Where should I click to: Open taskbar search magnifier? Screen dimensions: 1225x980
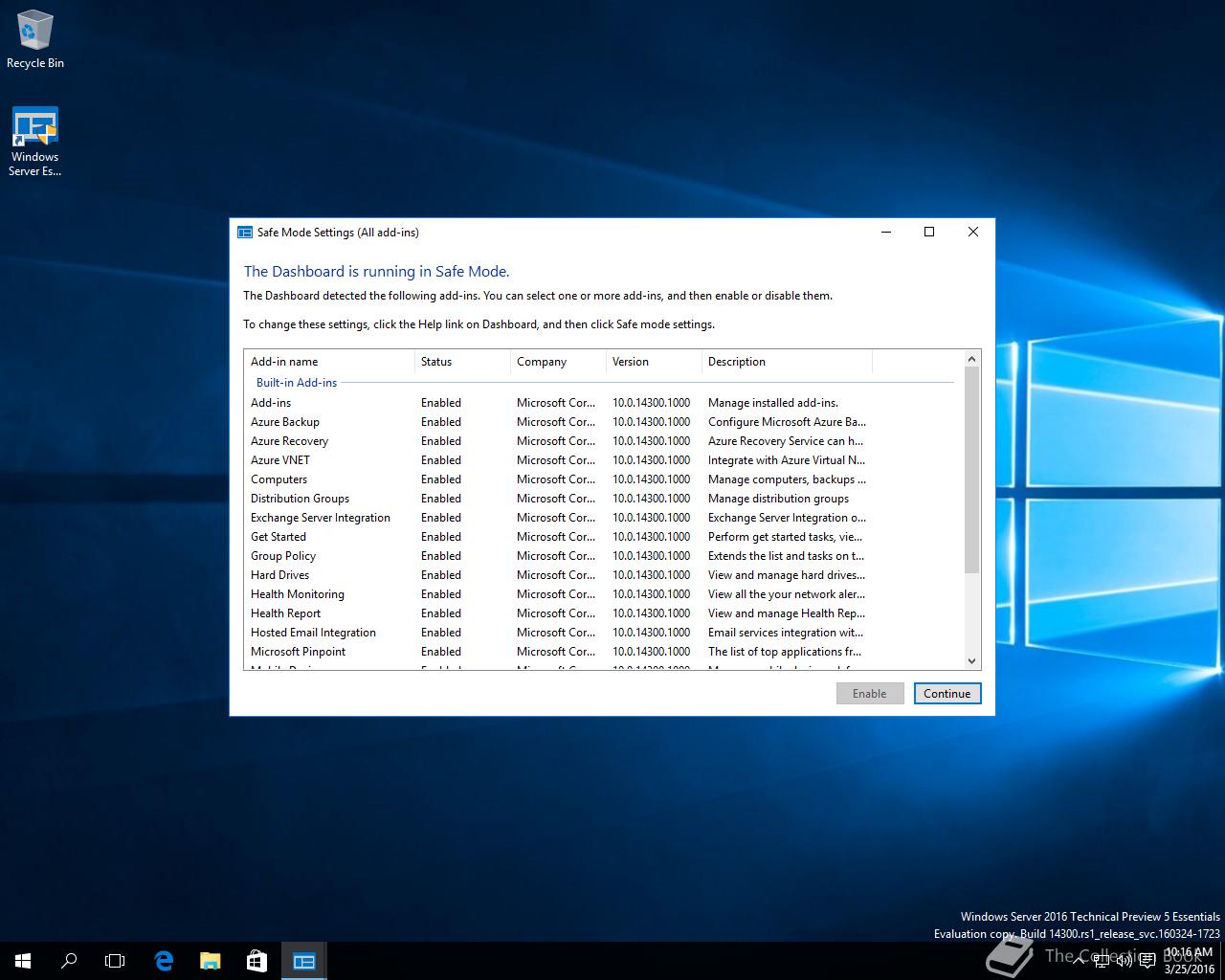click(x=69, y=961)
